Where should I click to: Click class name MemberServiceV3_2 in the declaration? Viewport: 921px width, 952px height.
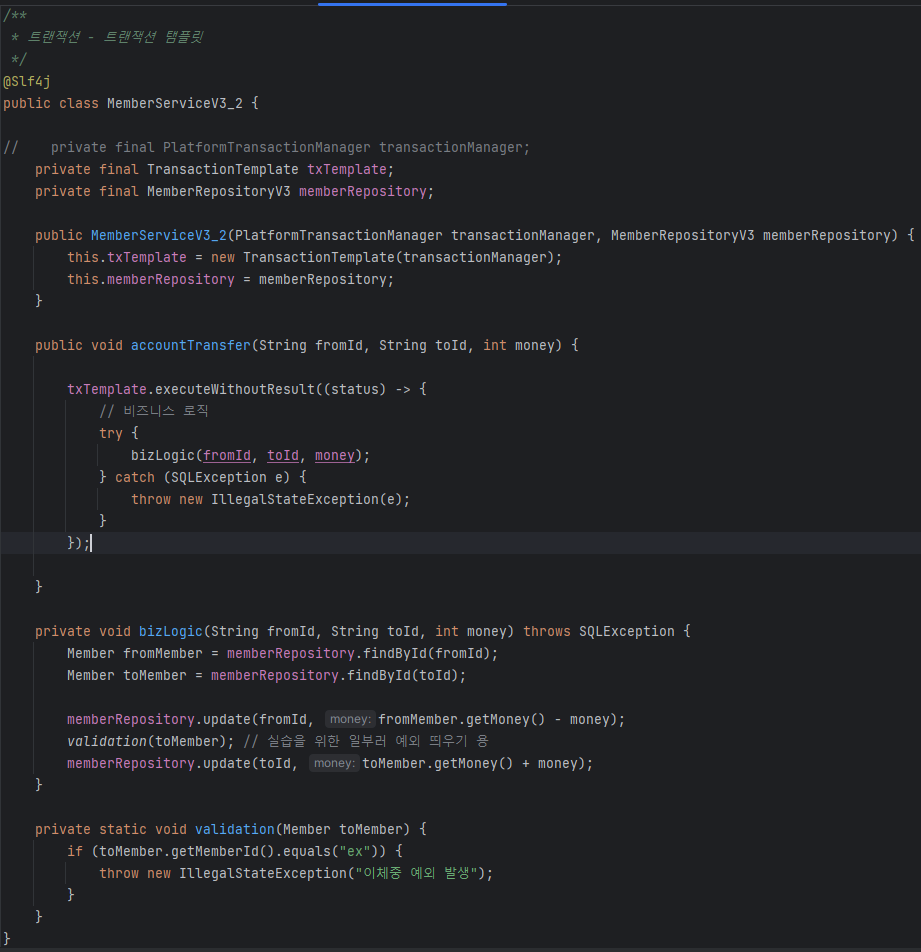click(175, 103)
